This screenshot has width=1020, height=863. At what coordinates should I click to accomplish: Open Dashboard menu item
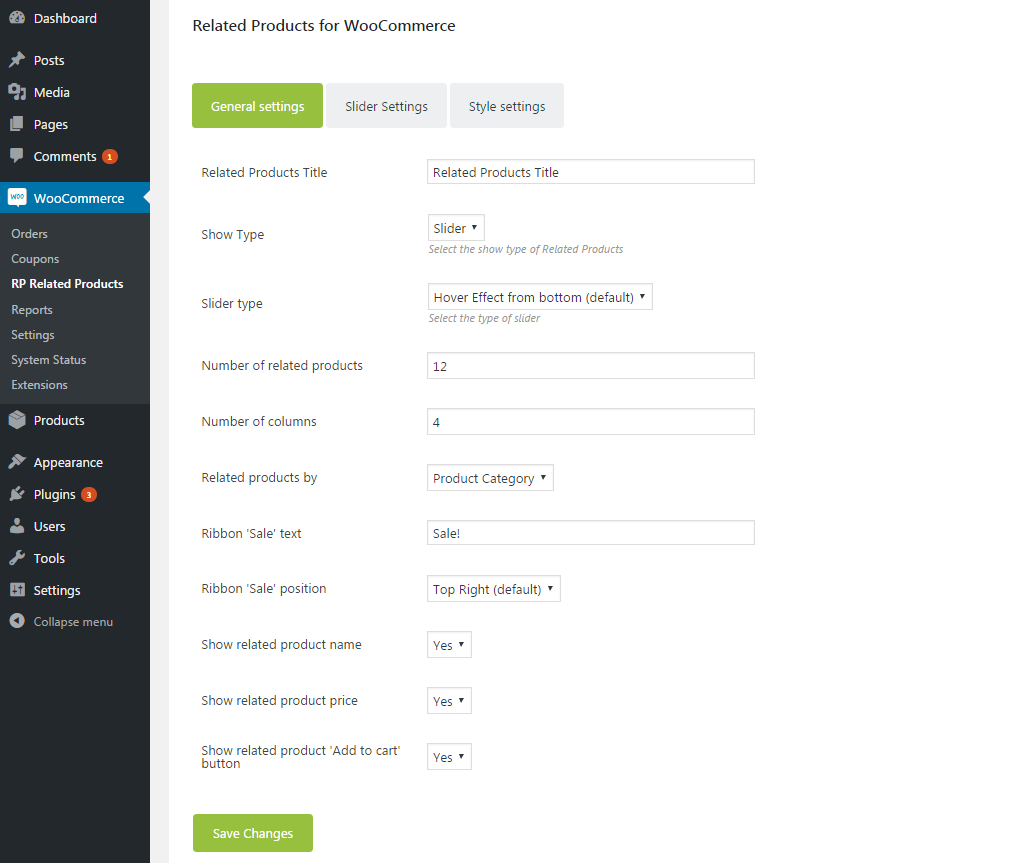(x=75, y=18)
